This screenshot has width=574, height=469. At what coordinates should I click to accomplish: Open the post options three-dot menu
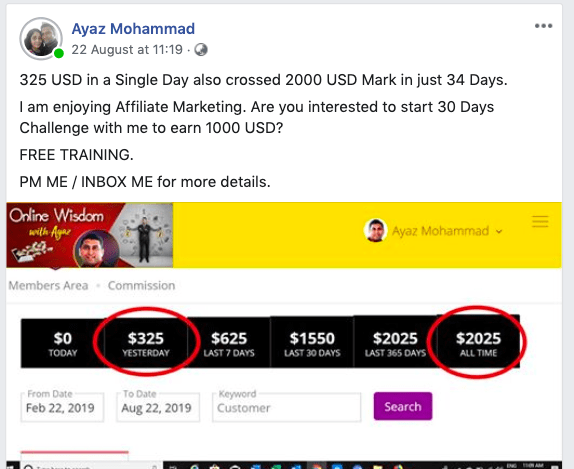(543, 26)
